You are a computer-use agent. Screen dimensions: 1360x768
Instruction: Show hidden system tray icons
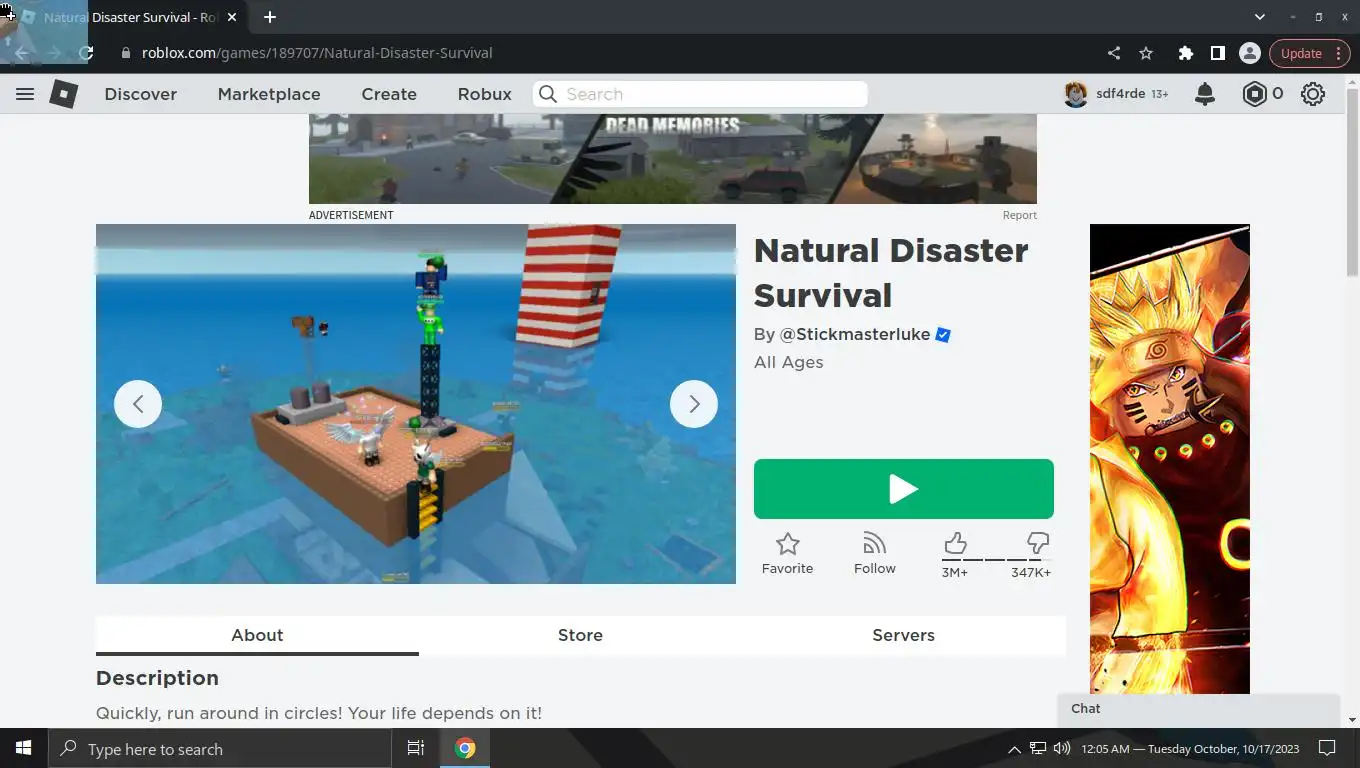click(x=1014, y=749)
